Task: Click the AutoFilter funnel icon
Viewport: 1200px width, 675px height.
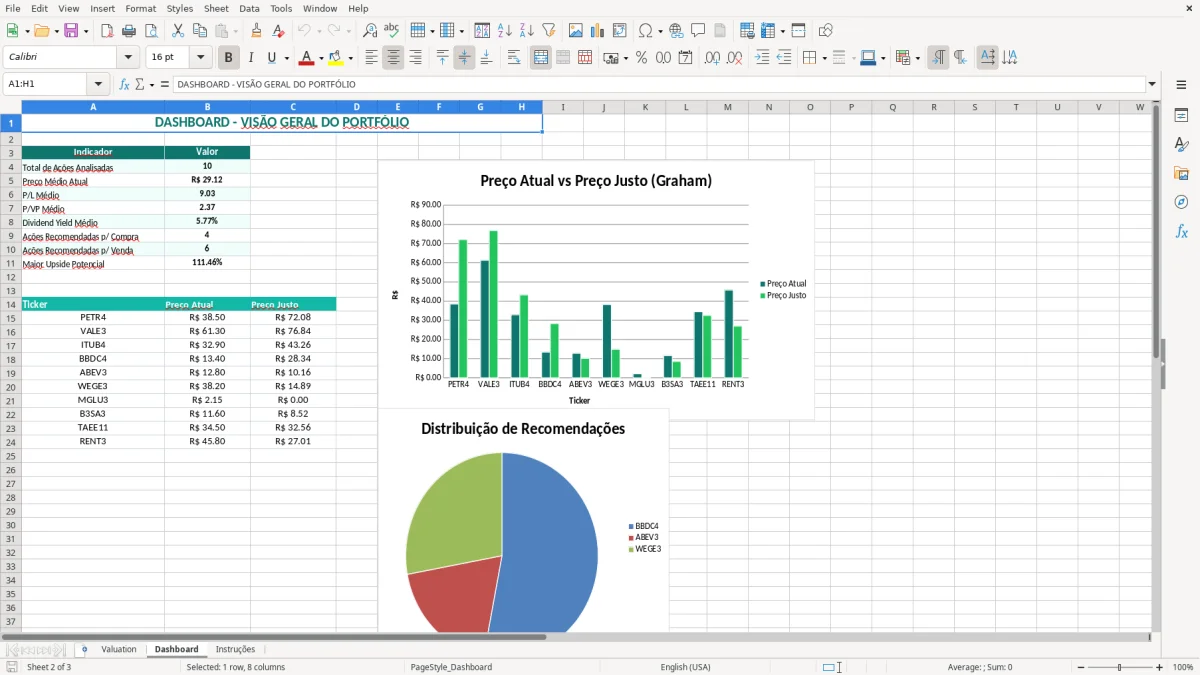Action: (548, 31)
